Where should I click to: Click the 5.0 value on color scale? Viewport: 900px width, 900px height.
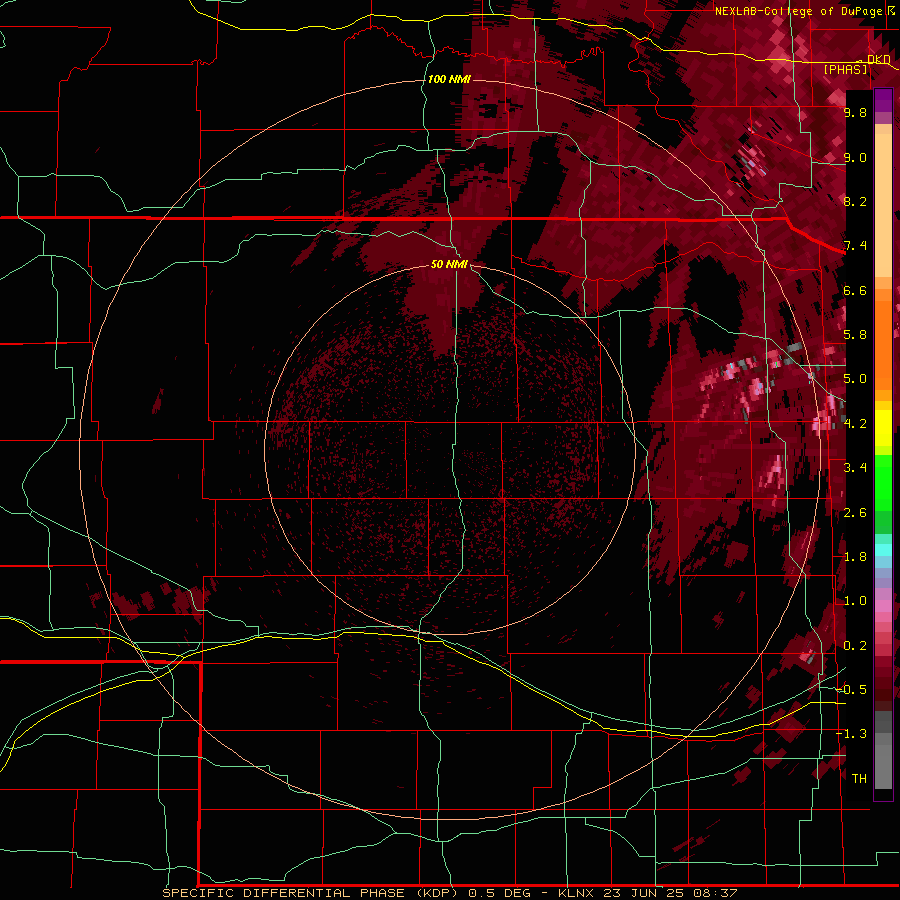tap(855, 379)
